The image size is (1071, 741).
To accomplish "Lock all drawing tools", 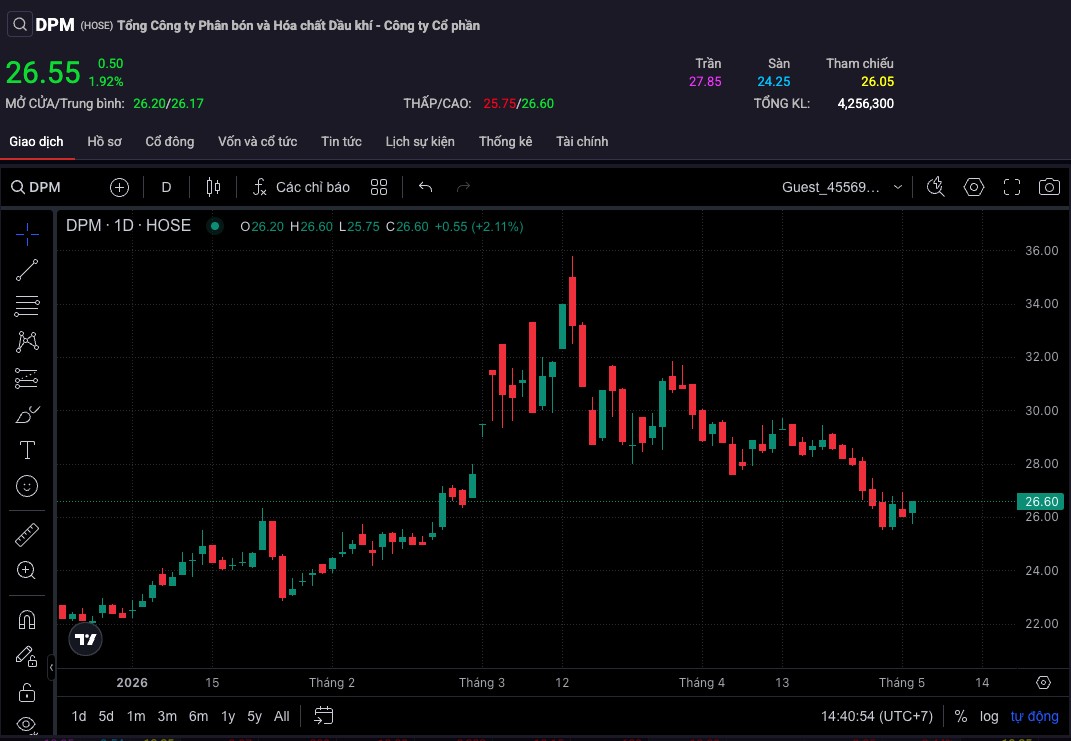I will point(27,692).
